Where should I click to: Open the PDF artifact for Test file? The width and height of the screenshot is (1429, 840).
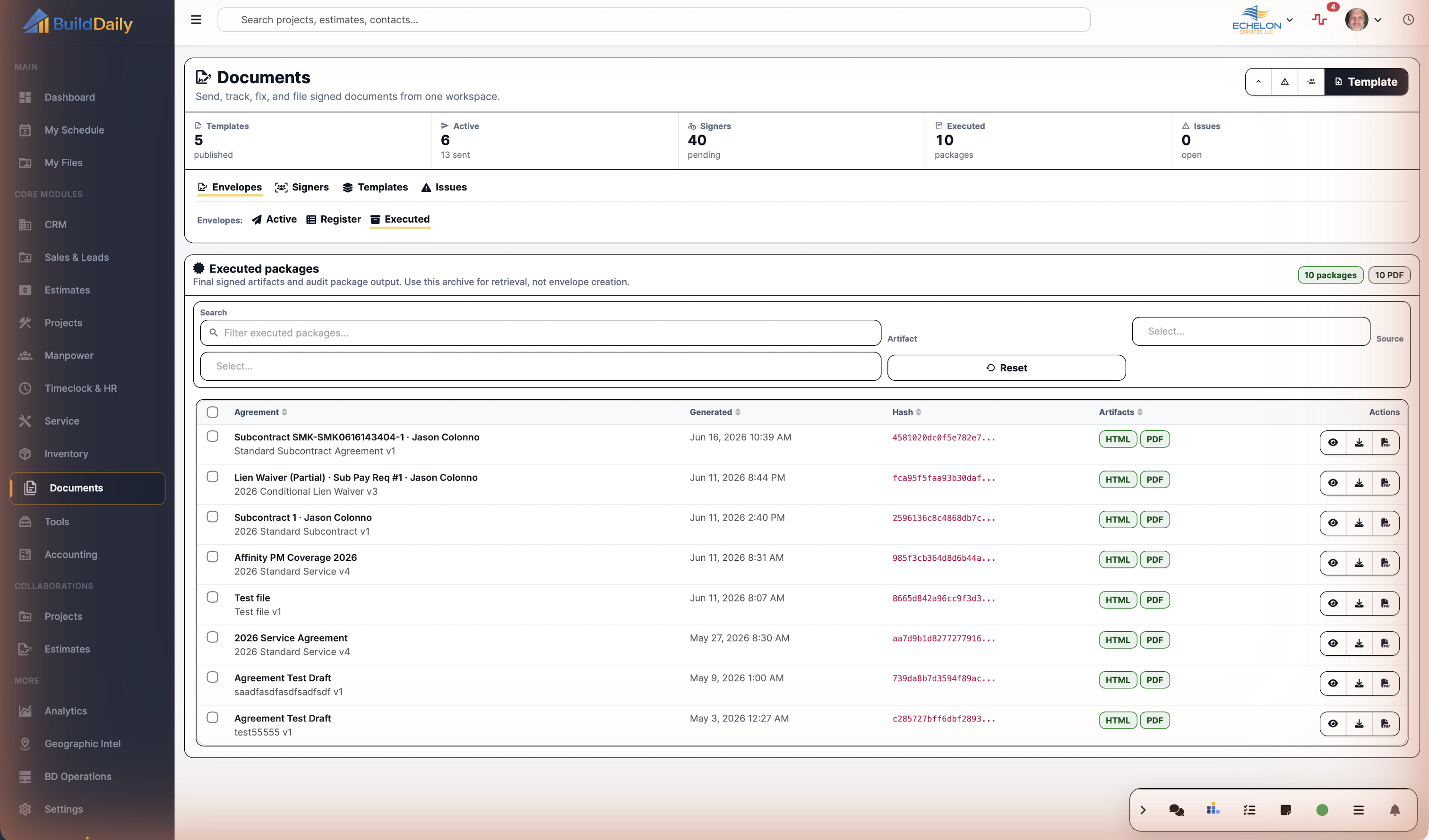[x=1154, y=600]
